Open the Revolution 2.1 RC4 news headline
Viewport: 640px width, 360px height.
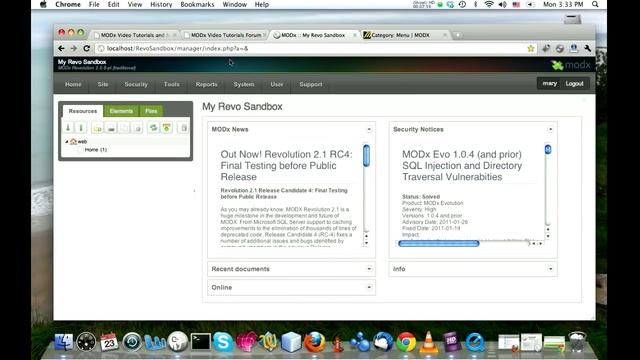pyautogui.click(x=286, y=165)
